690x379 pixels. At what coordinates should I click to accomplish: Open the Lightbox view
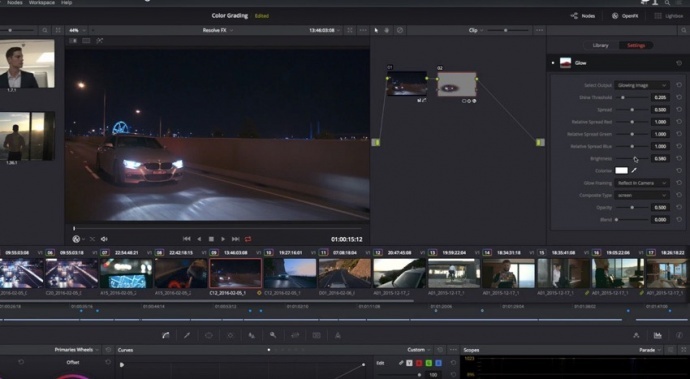(669, 16)
